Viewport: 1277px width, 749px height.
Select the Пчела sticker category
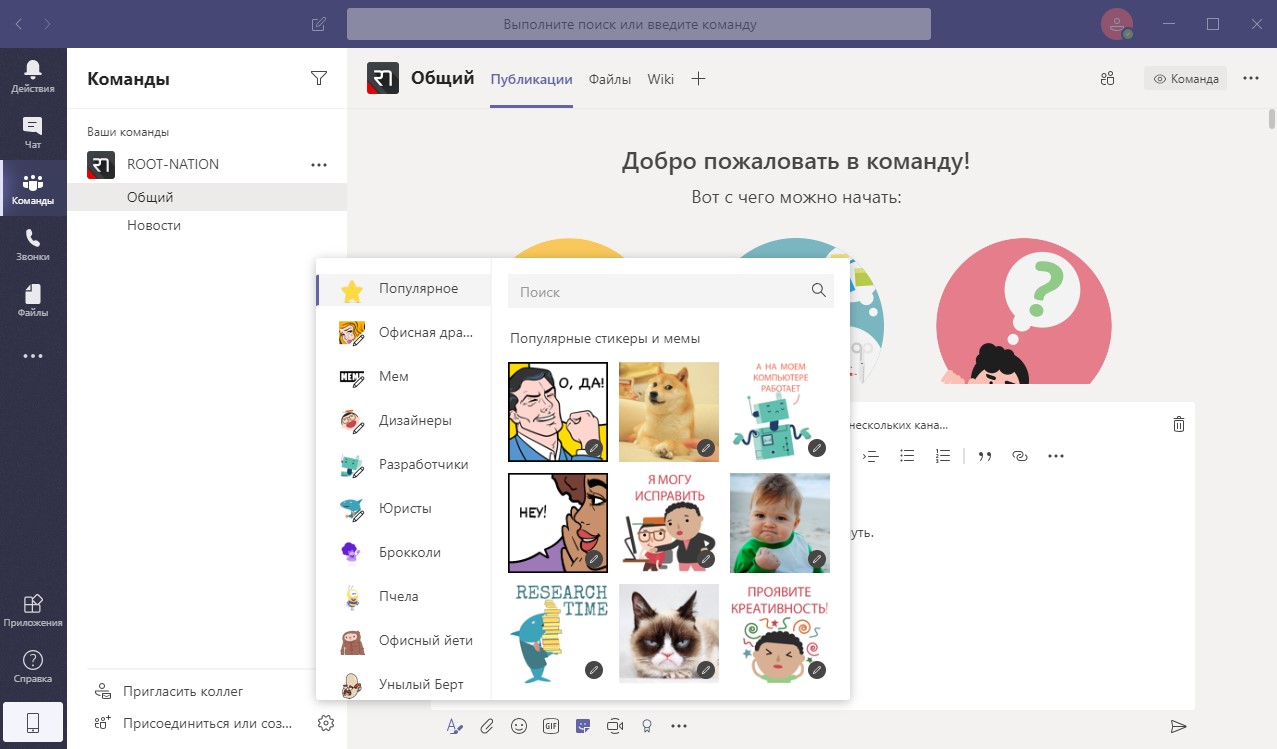404,597
